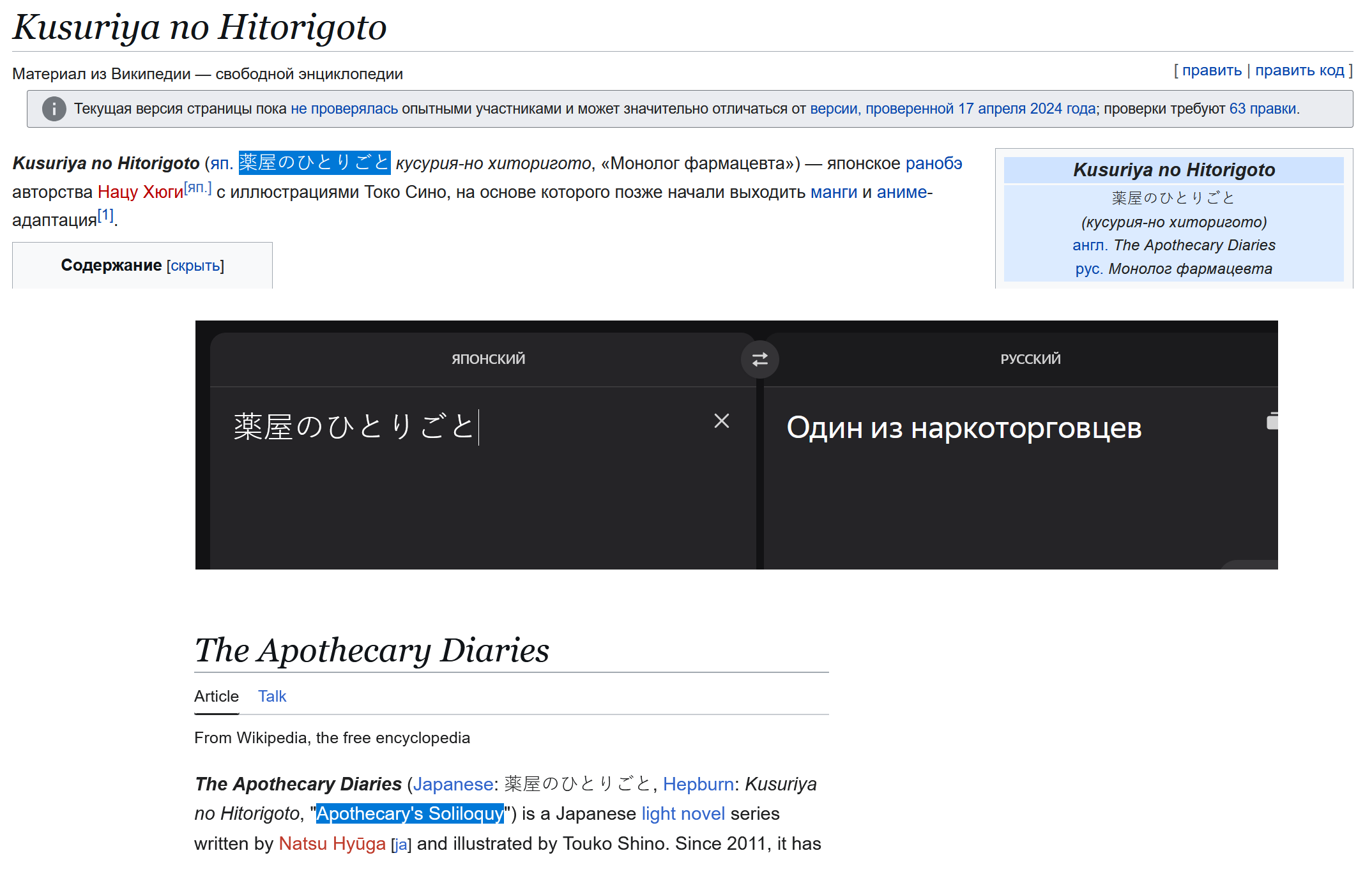The image size is (1372, 883).
Task: Click the text From Wikipedia, the free encyclopedia
Action: [332, 738]
